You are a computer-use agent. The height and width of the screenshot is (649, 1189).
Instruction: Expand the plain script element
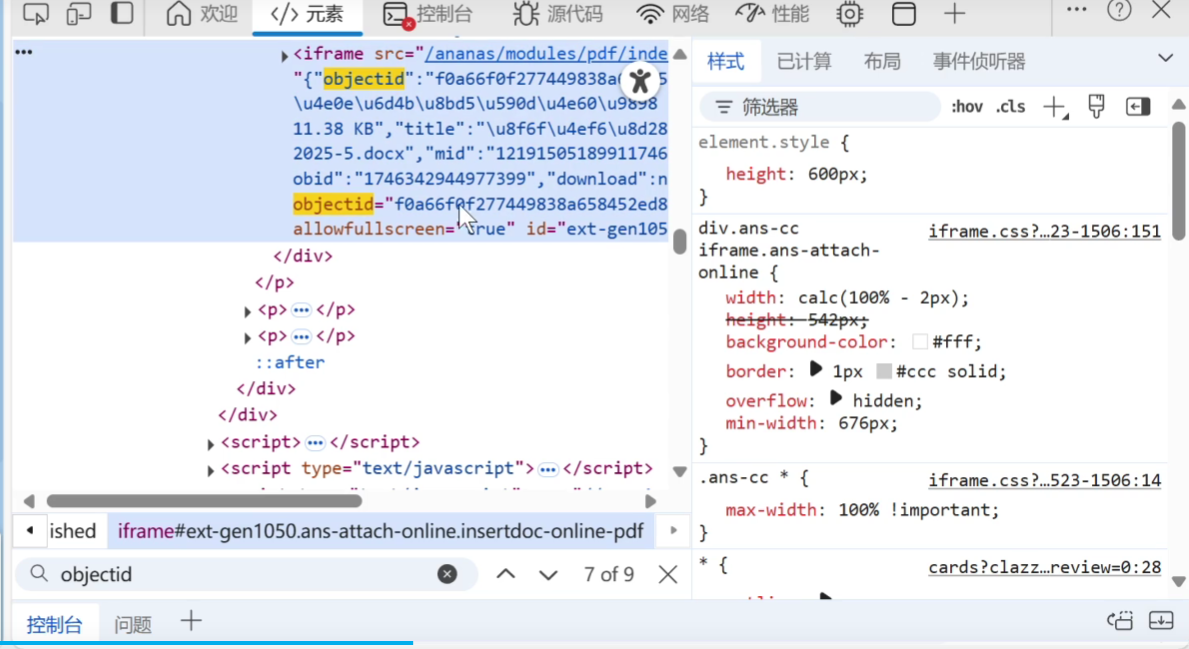click(211, 444)
